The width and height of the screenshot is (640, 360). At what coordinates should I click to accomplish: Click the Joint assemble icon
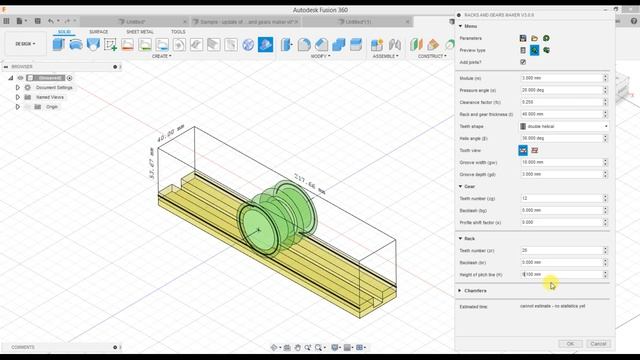point(394,44)
